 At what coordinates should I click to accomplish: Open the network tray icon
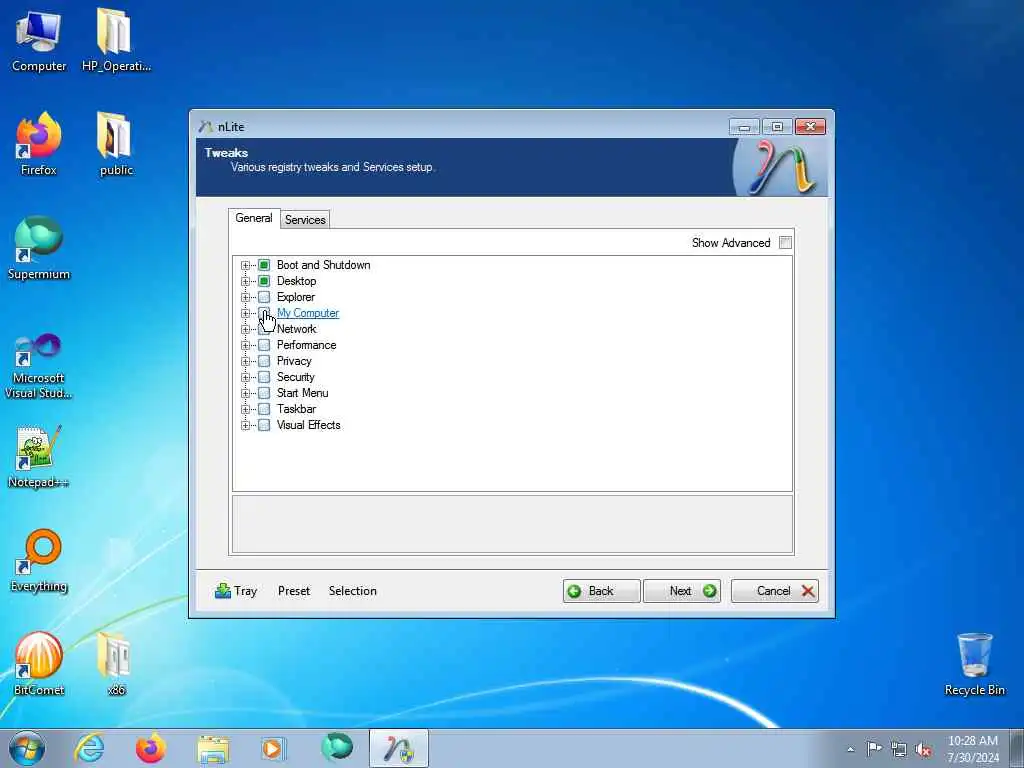tap(899, 749)
